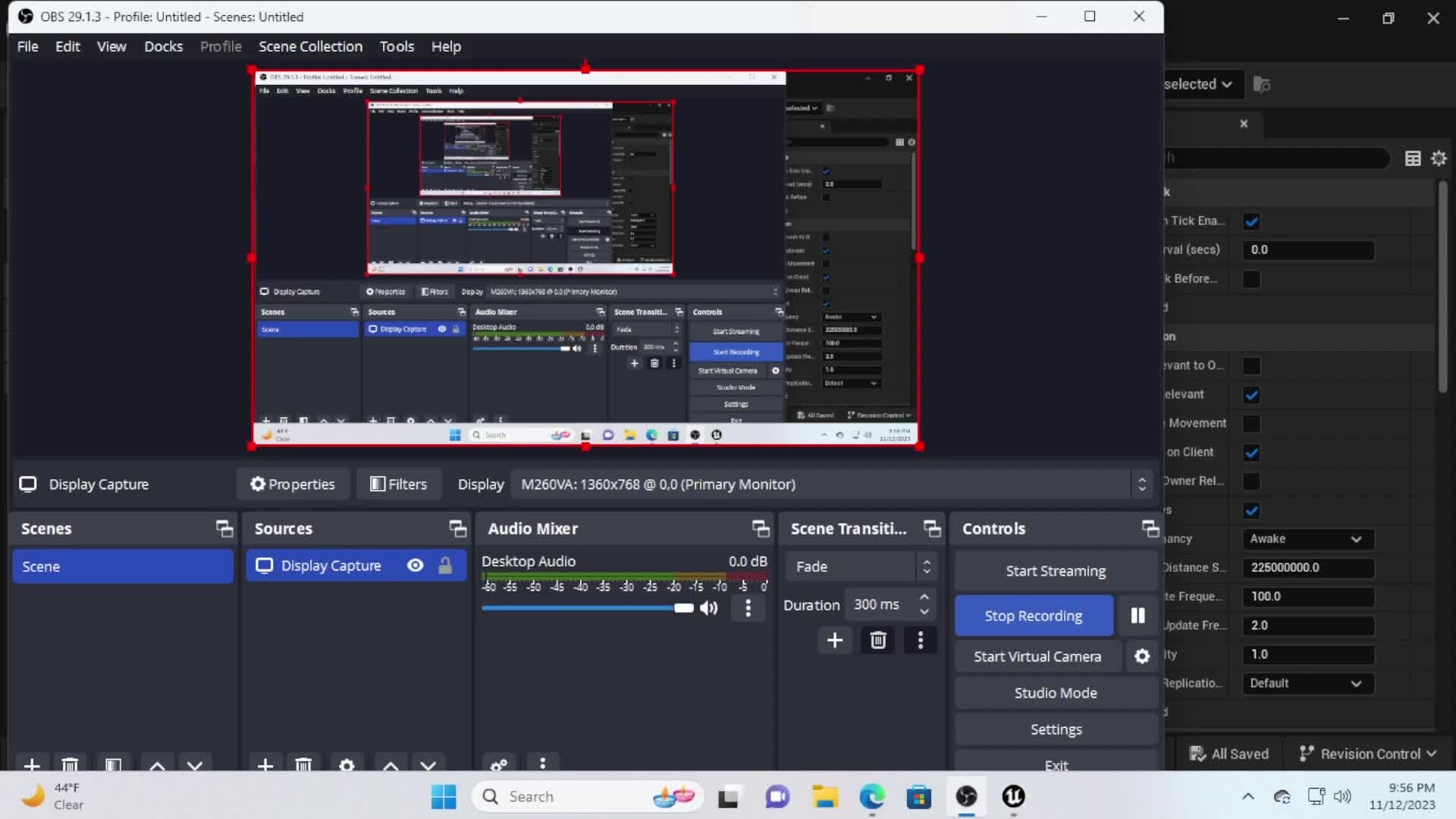Pause the recording
This screenshot has height=819, width=1456.
[x=1137, y=616]
